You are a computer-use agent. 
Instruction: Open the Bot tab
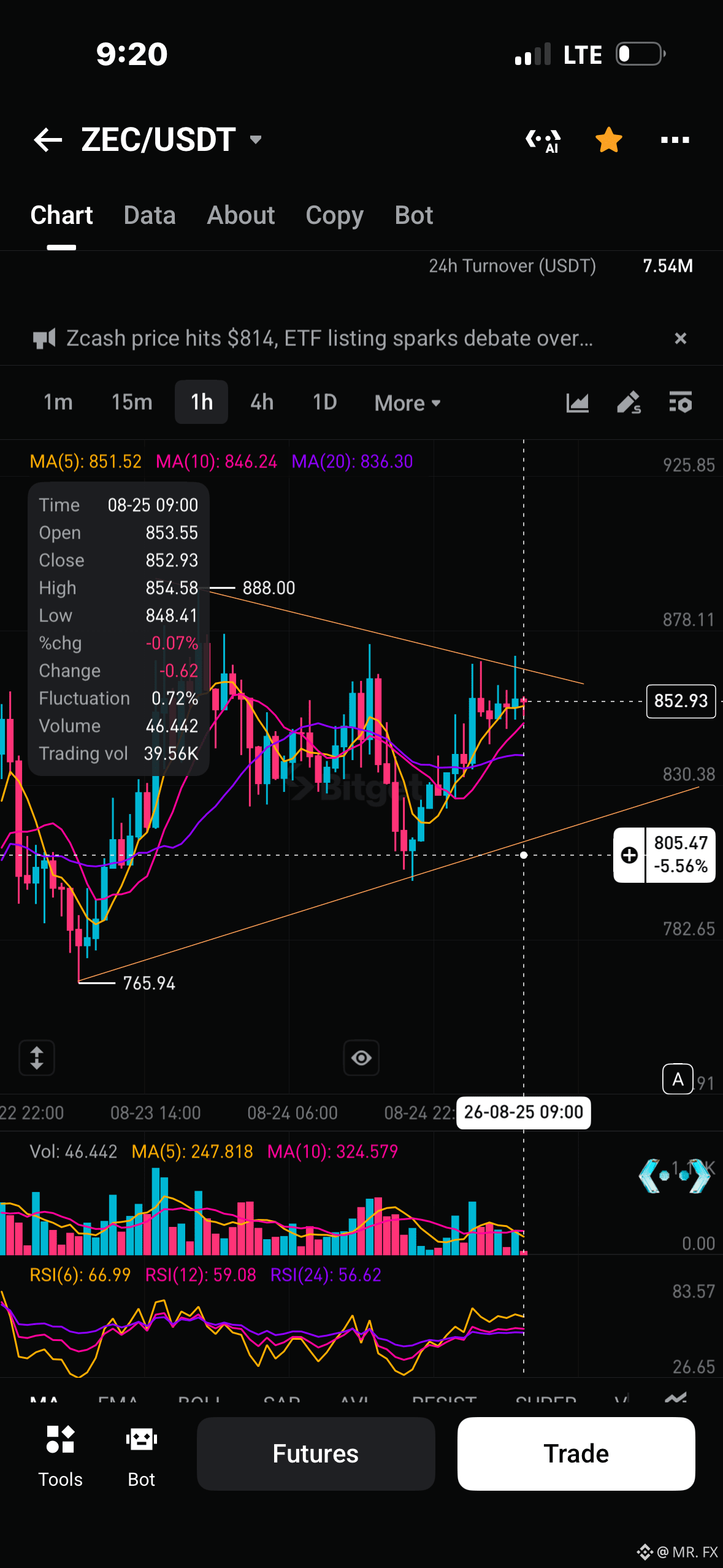(414, 215)
